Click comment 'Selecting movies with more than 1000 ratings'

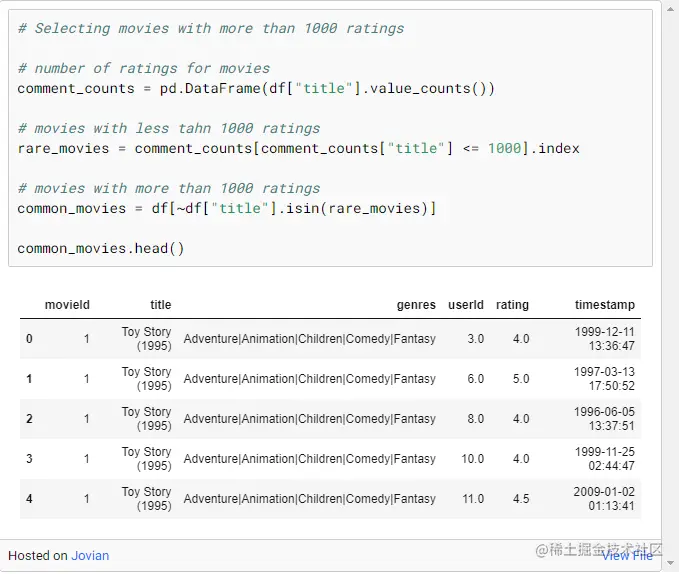(211, 29)
